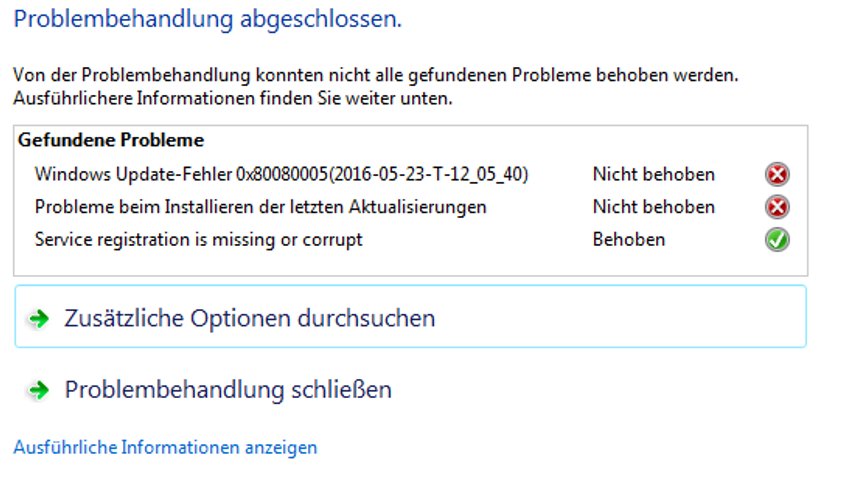This screenshot has width=850, height=478.
Task: Click Nicht behoben status of Update-Fehler row
Action: coord(654,175)
